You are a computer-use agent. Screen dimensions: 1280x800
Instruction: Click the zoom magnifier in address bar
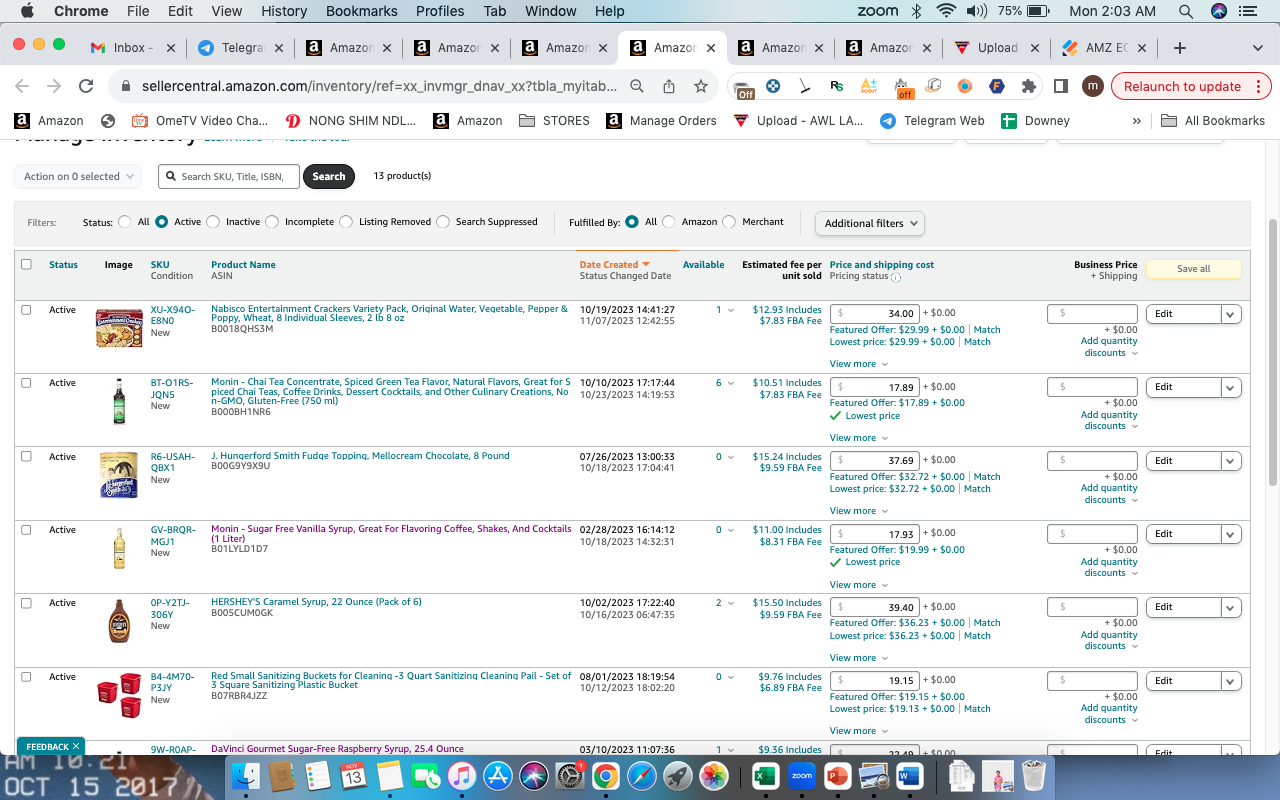[637, 86]
